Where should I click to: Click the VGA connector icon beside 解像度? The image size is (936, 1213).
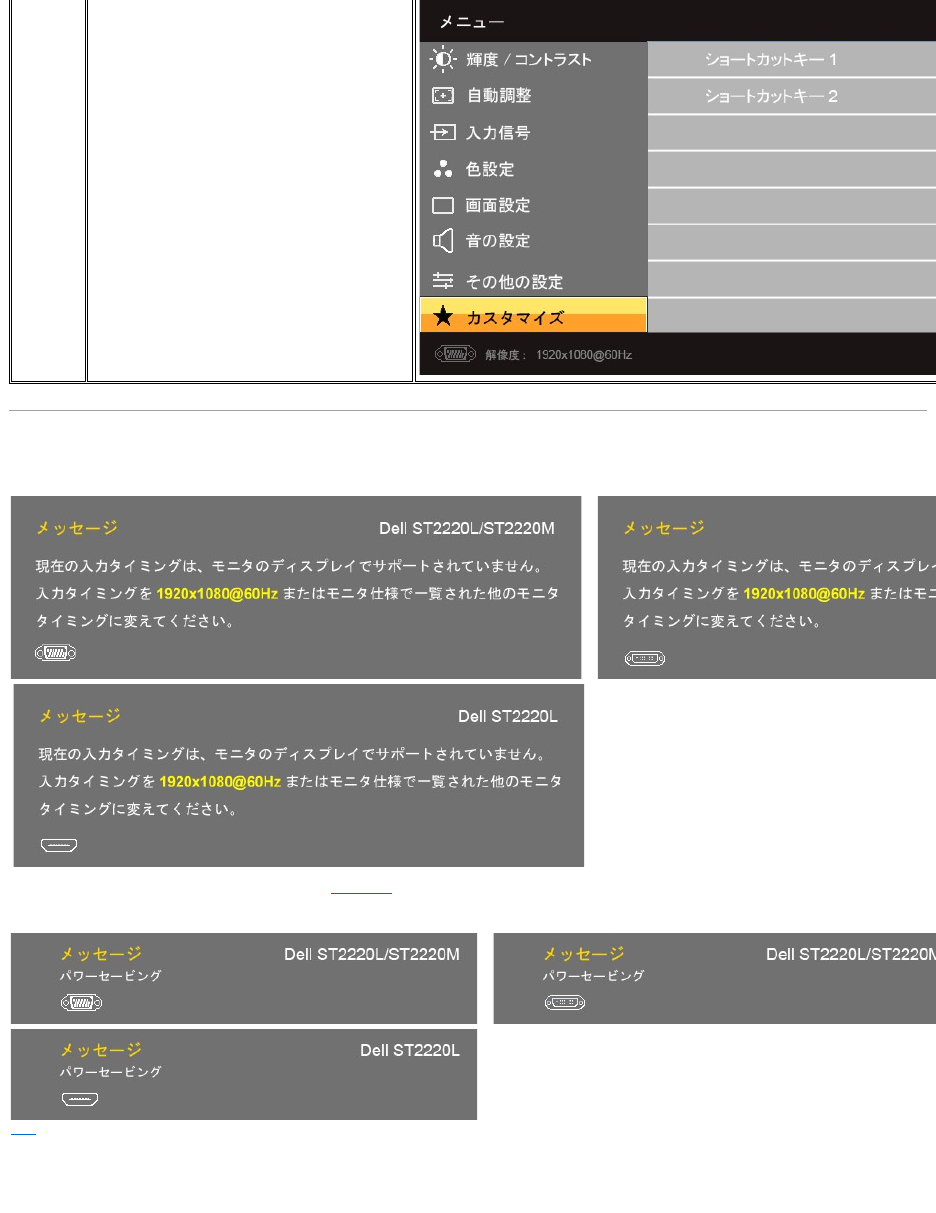(455, 354)
